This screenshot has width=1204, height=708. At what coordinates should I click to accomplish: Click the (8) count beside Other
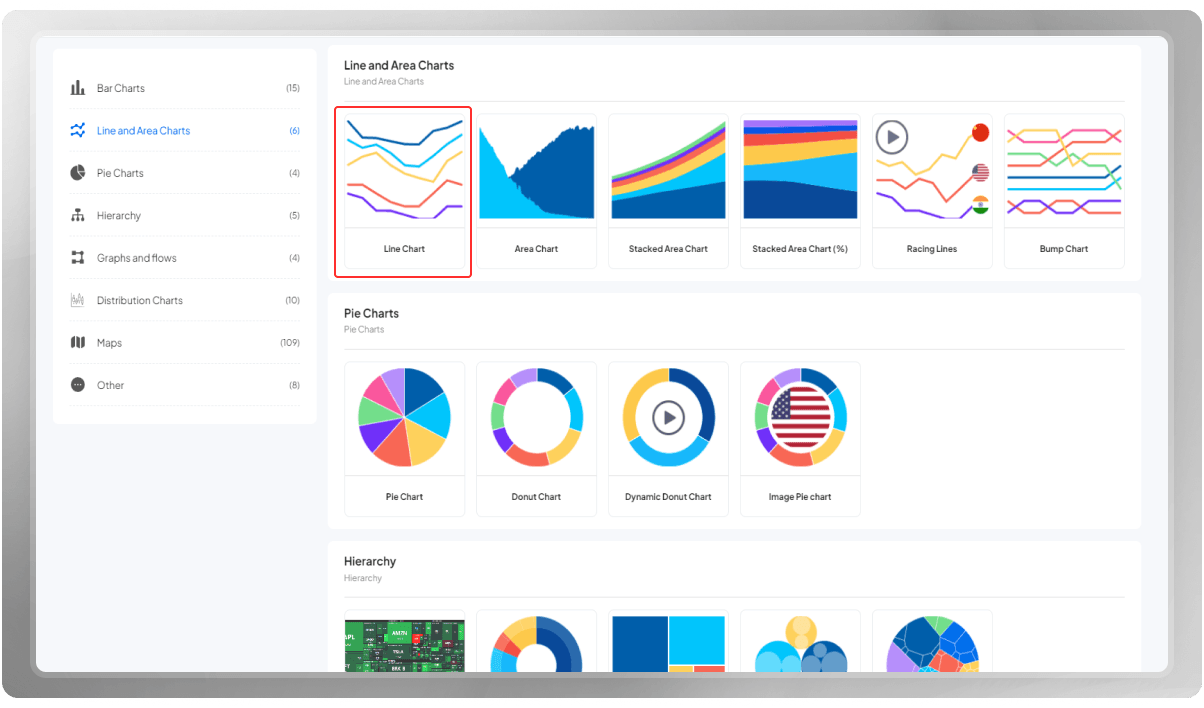coord(295,385)
